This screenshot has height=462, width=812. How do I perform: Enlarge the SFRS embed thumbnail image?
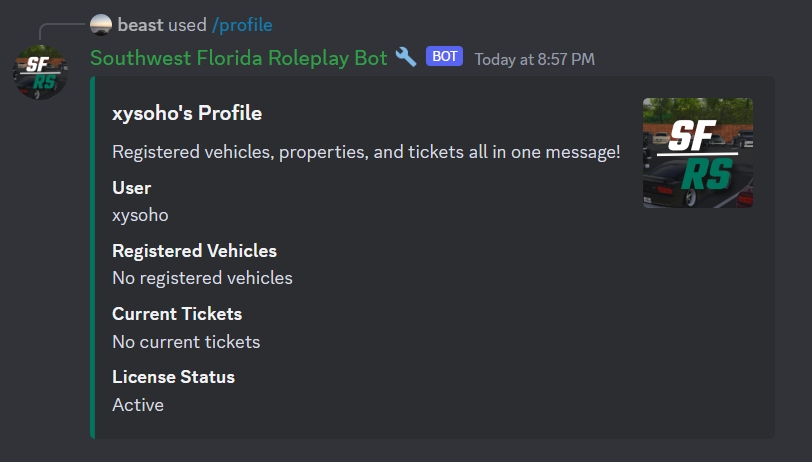tap(698, 152)
